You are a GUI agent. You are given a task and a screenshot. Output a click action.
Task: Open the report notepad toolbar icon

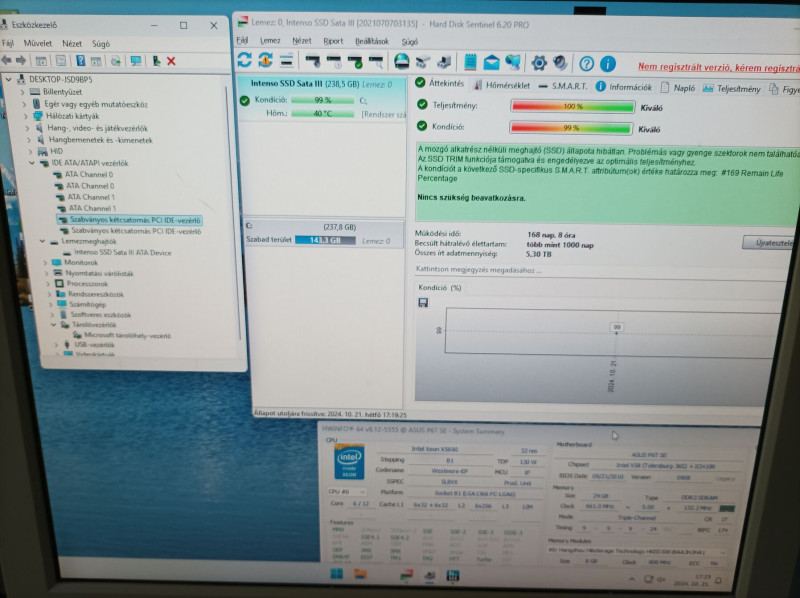pyautogui.click(x=470, y=62)
